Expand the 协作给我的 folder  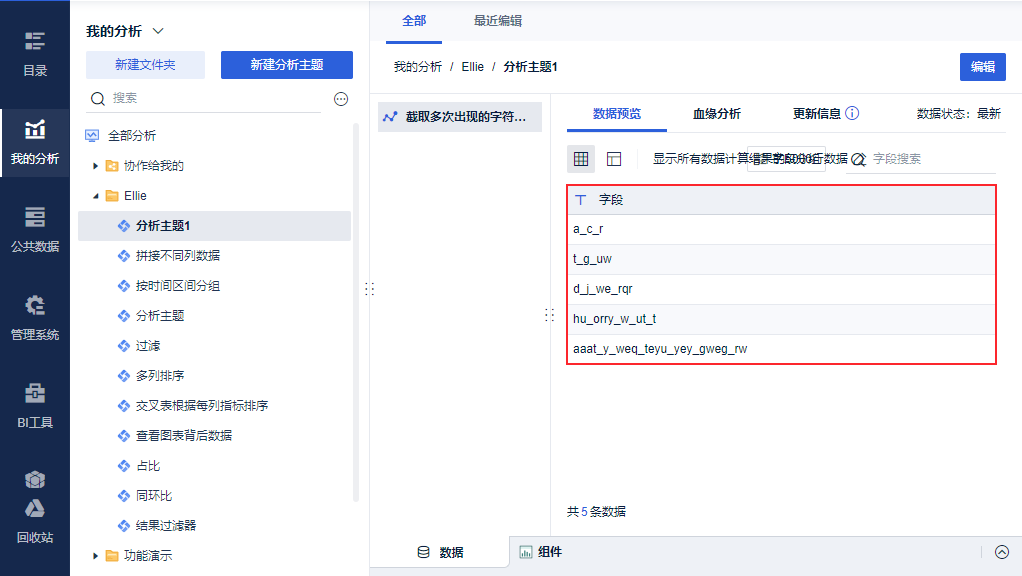point(96,166)
